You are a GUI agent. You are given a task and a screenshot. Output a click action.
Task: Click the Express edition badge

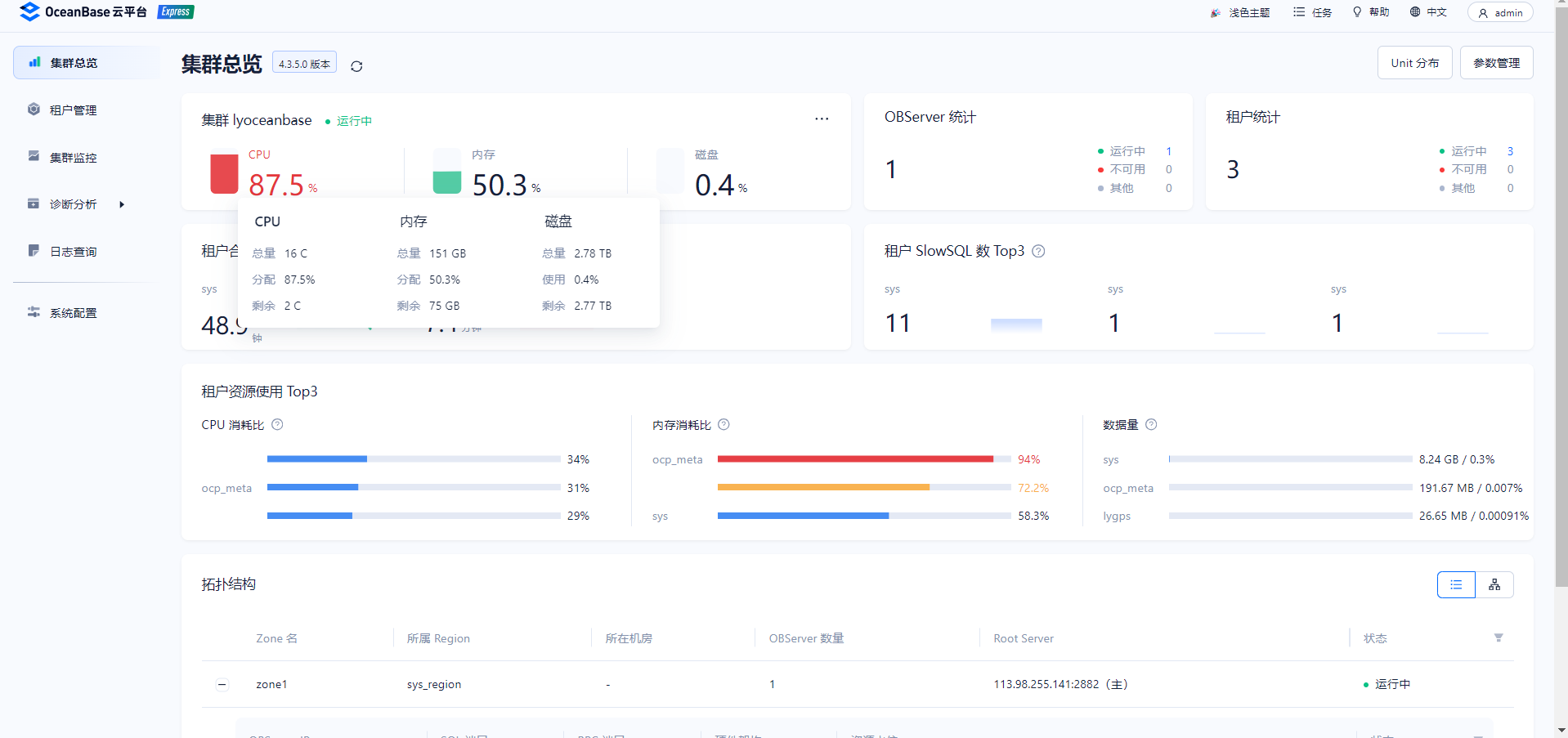pos(176,11)
